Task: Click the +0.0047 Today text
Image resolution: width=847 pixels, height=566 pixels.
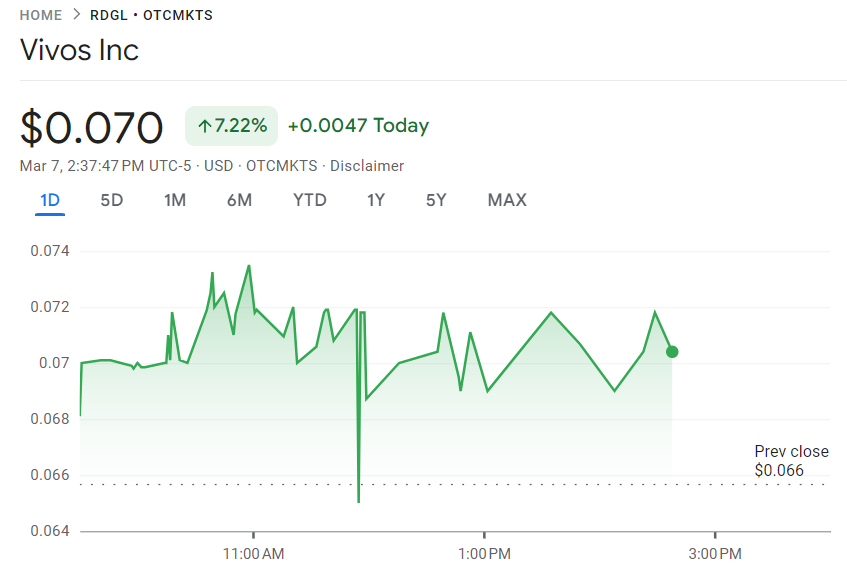Action: click(358, 125)
